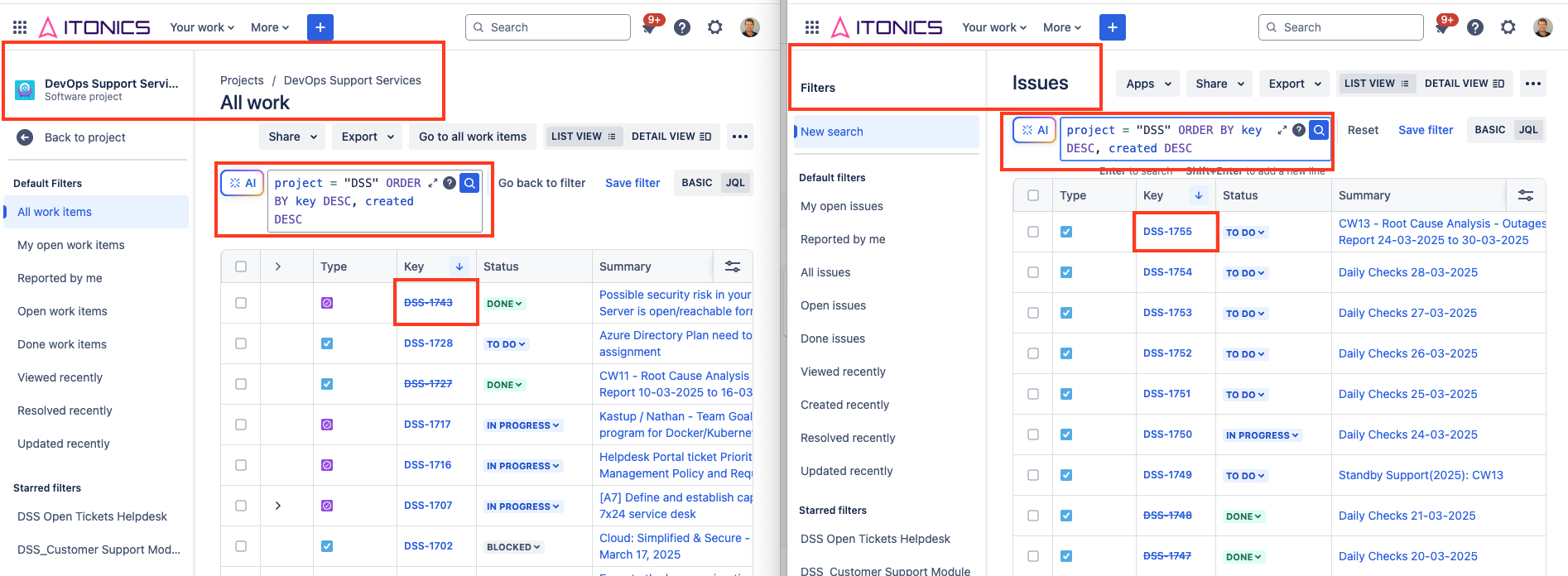
Task: Click Back to project arrow
Action: click(25, 137)
